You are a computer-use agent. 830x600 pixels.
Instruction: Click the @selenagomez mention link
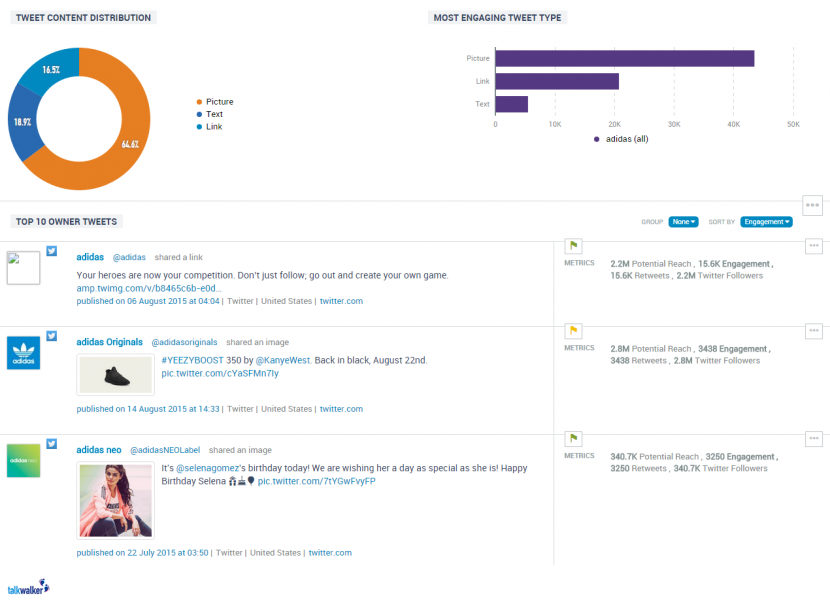(208, 468)
